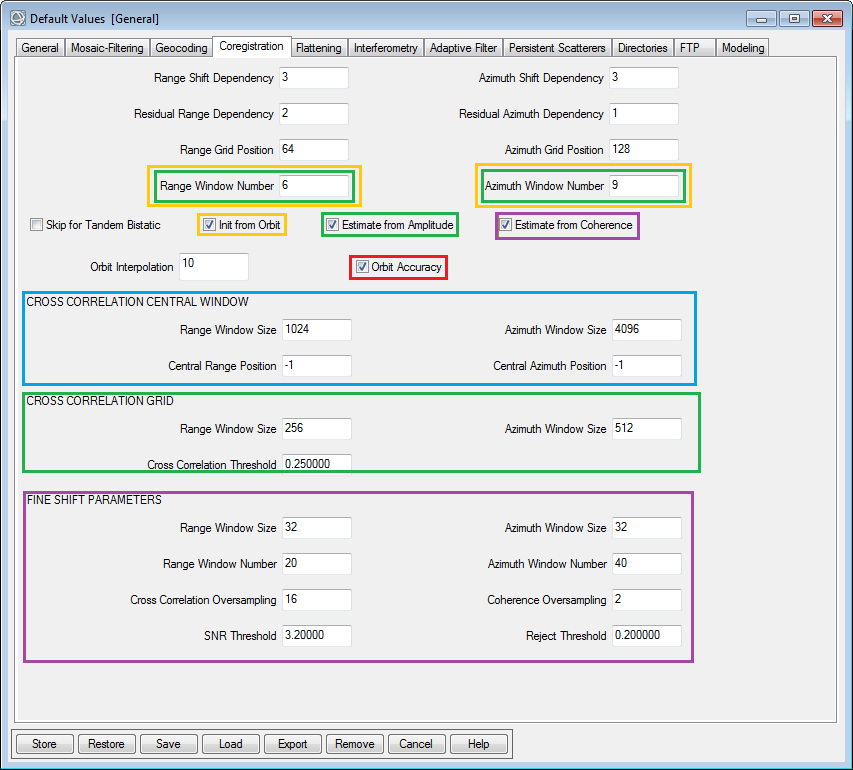Open the Mosaic-Filtering tab
Image resolution: width=853 pixels, height=770 pixels.
click(x=107, y=48)
